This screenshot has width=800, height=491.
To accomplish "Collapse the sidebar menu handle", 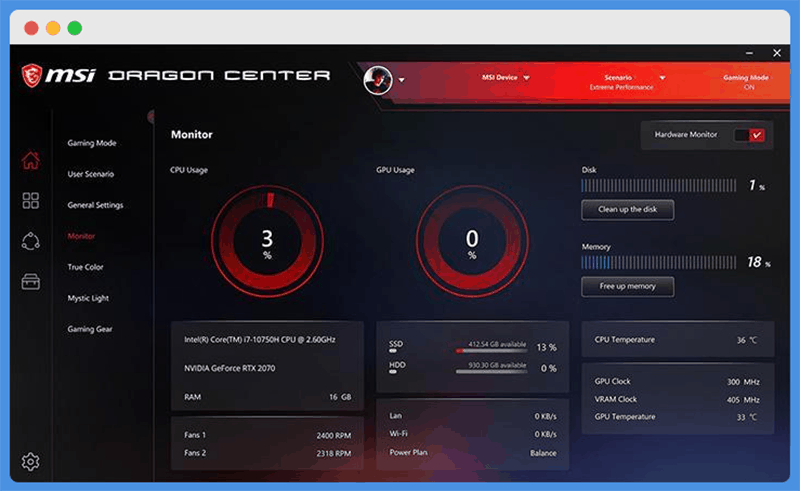I will [151, 117].
